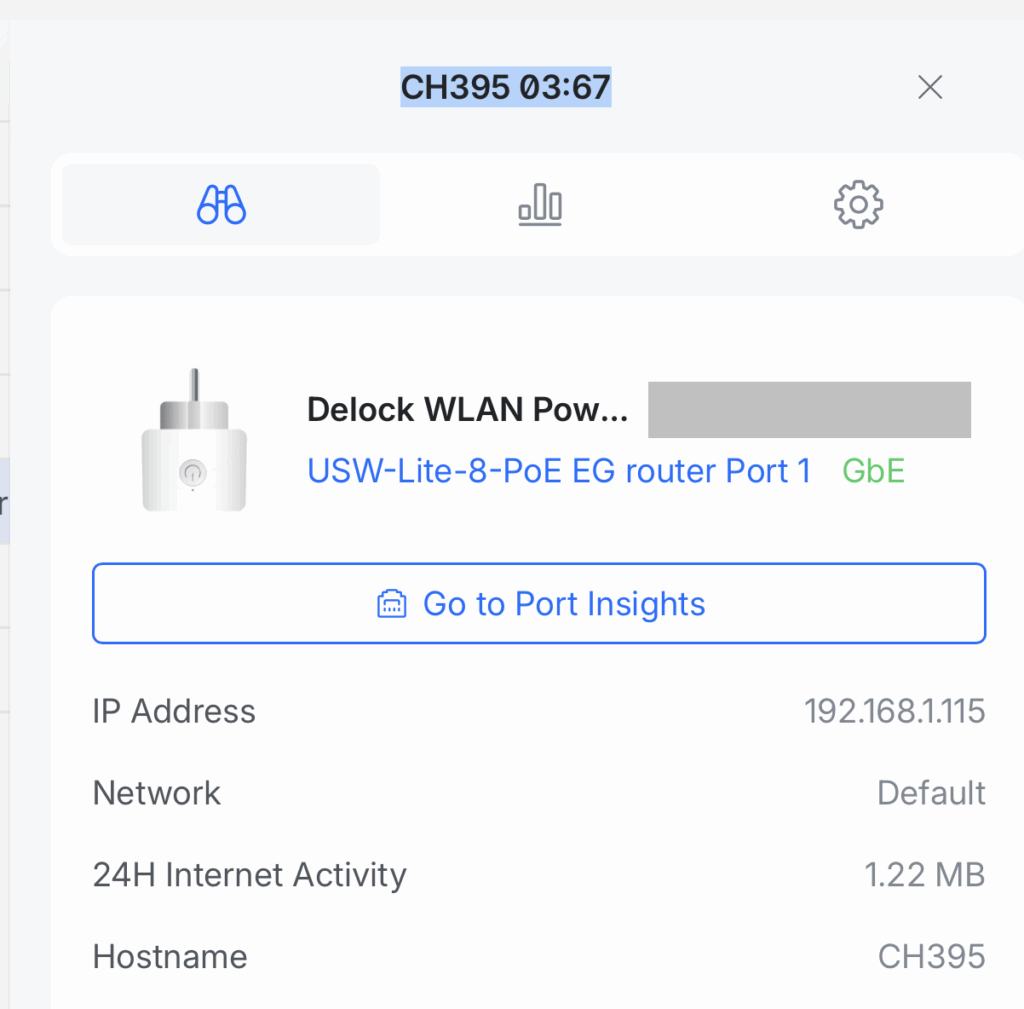Open the gear settings tab
Image resolution: width=1024 pixels, height=1009 pixels.
pos(858,205)
